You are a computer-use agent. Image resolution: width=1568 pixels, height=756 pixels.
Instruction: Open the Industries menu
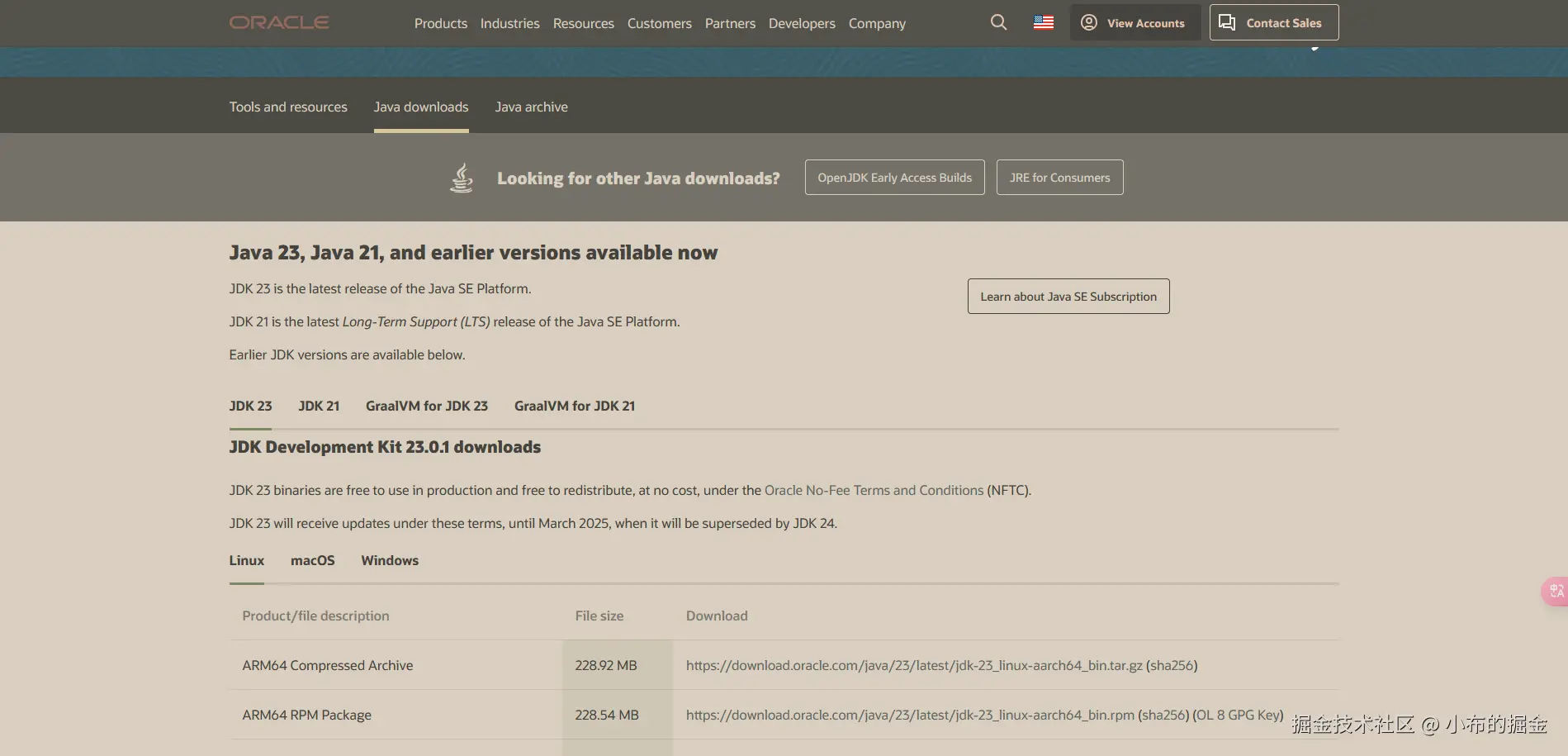point(509,23)
